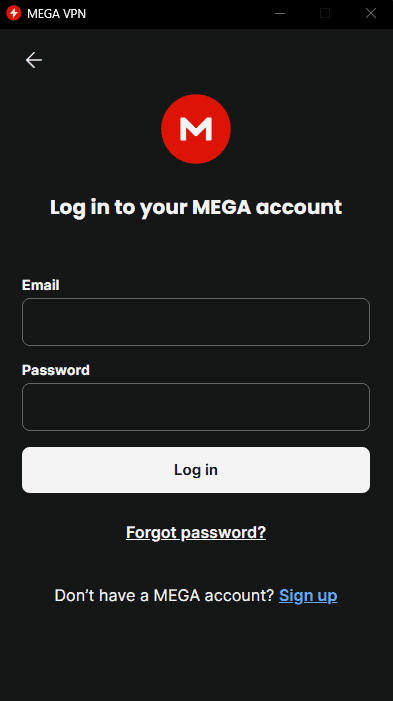This screenshot has height=701, width=393.
Task: Click the red MEGA circle logo
Action: 196,129
